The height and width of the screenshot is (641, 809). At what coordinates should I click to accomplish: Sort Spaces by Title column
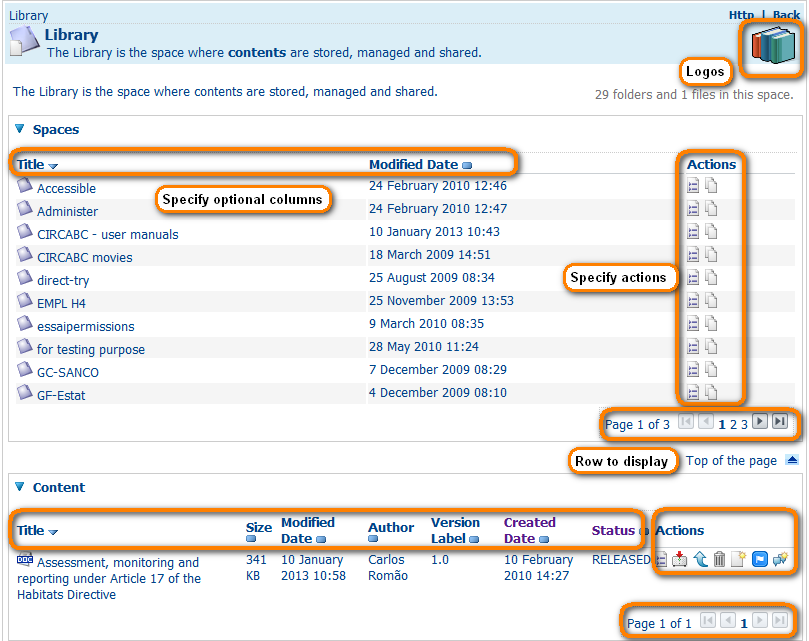coord(31,164)
